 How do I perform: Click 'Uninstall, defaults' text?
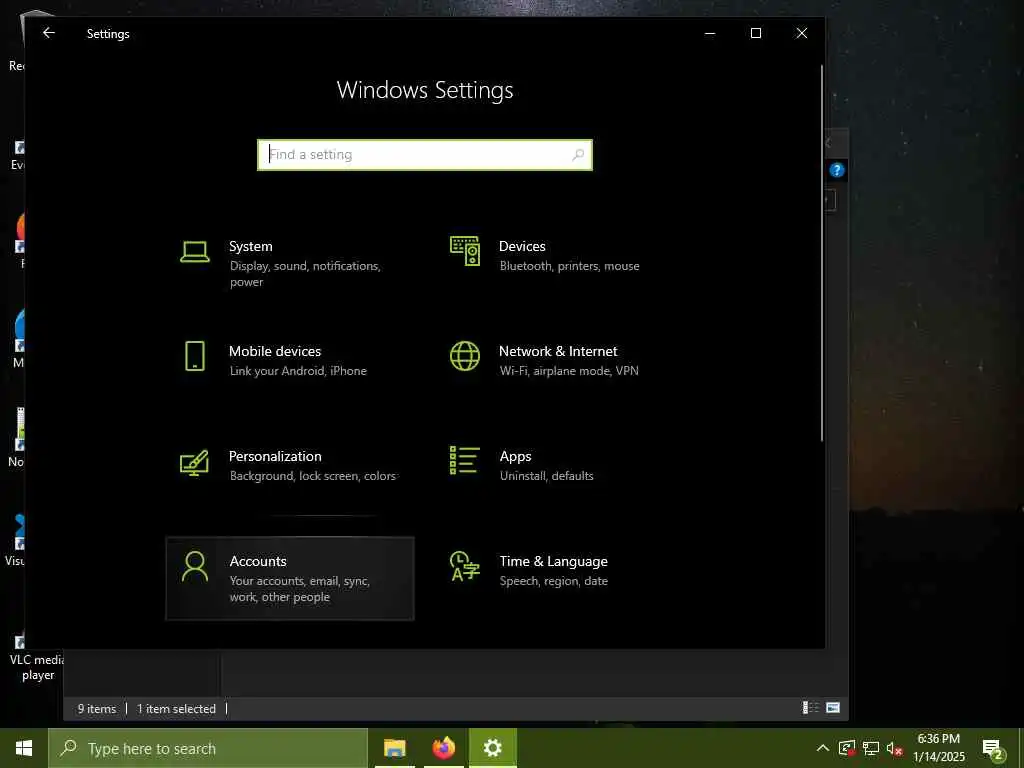[547, 476]
